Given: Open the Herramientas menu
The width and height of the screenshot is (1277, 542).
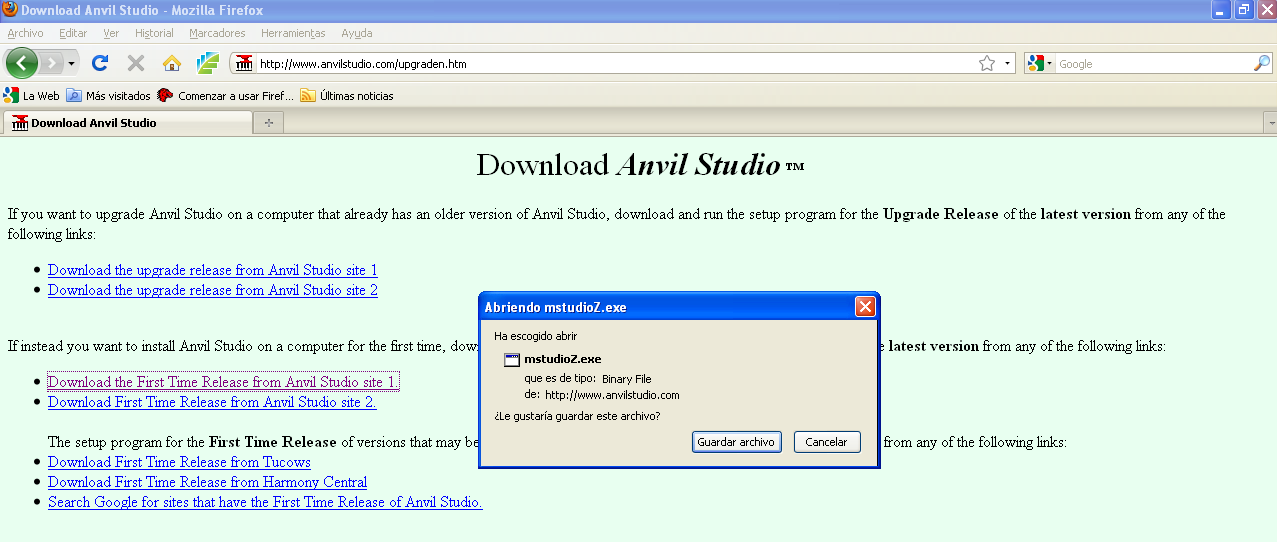Looking at the screenshot, I should tap(293, 33).
